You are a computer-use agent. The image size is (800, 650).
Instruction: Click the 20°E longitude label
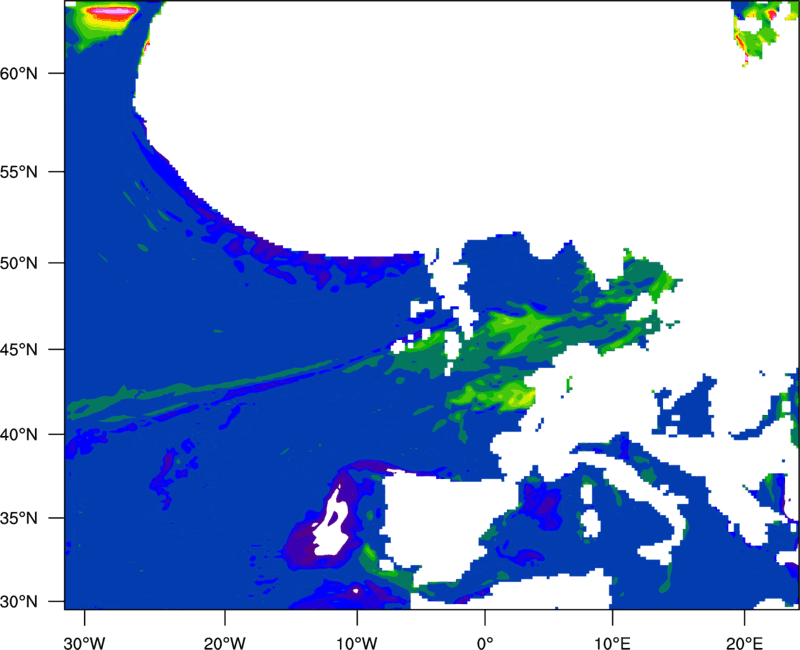[744, 643]
